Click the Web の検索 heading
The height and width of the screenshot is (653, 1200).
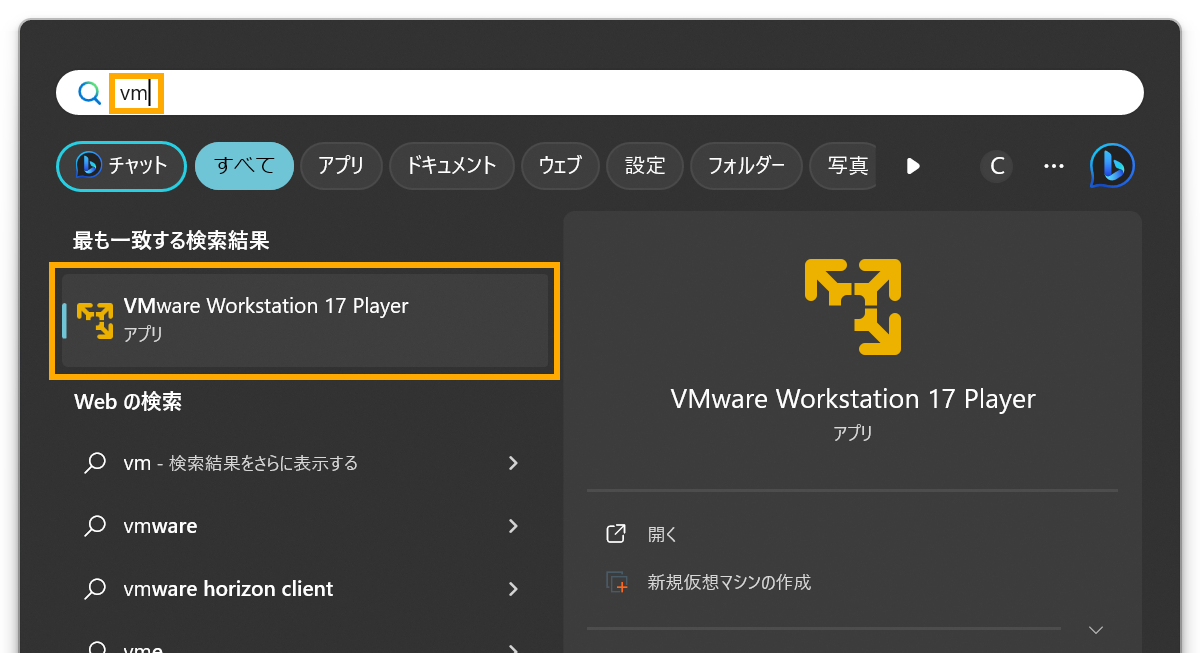[x=128, y=402]
